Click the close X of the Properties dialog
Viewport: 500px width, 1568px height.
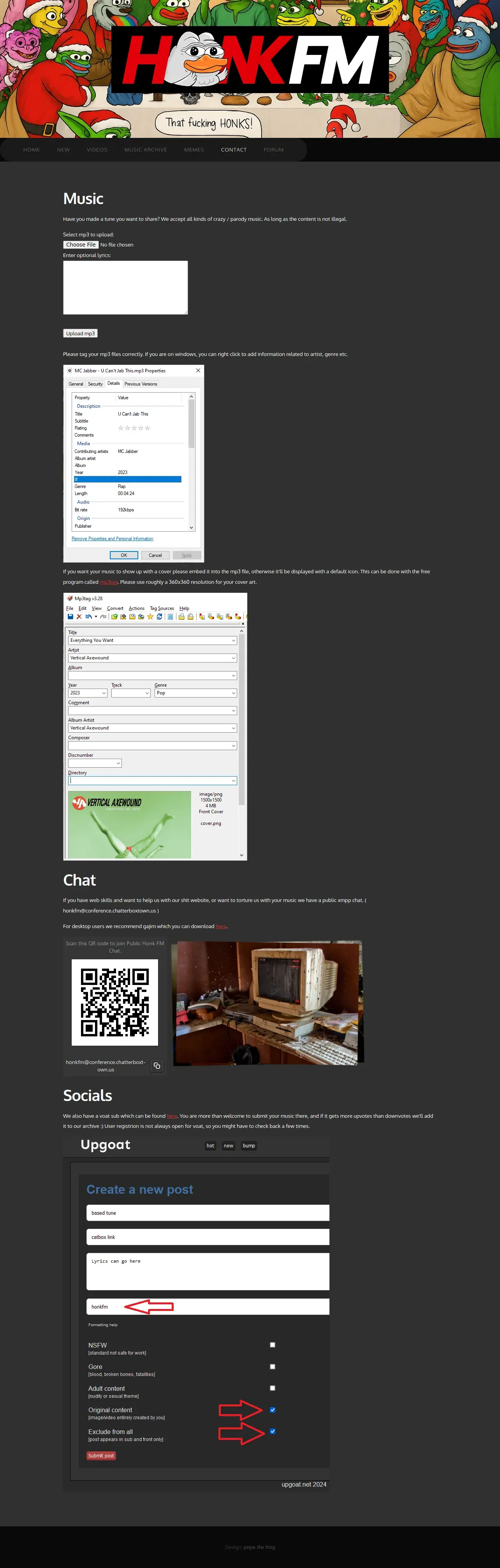(x=198, y=371)
